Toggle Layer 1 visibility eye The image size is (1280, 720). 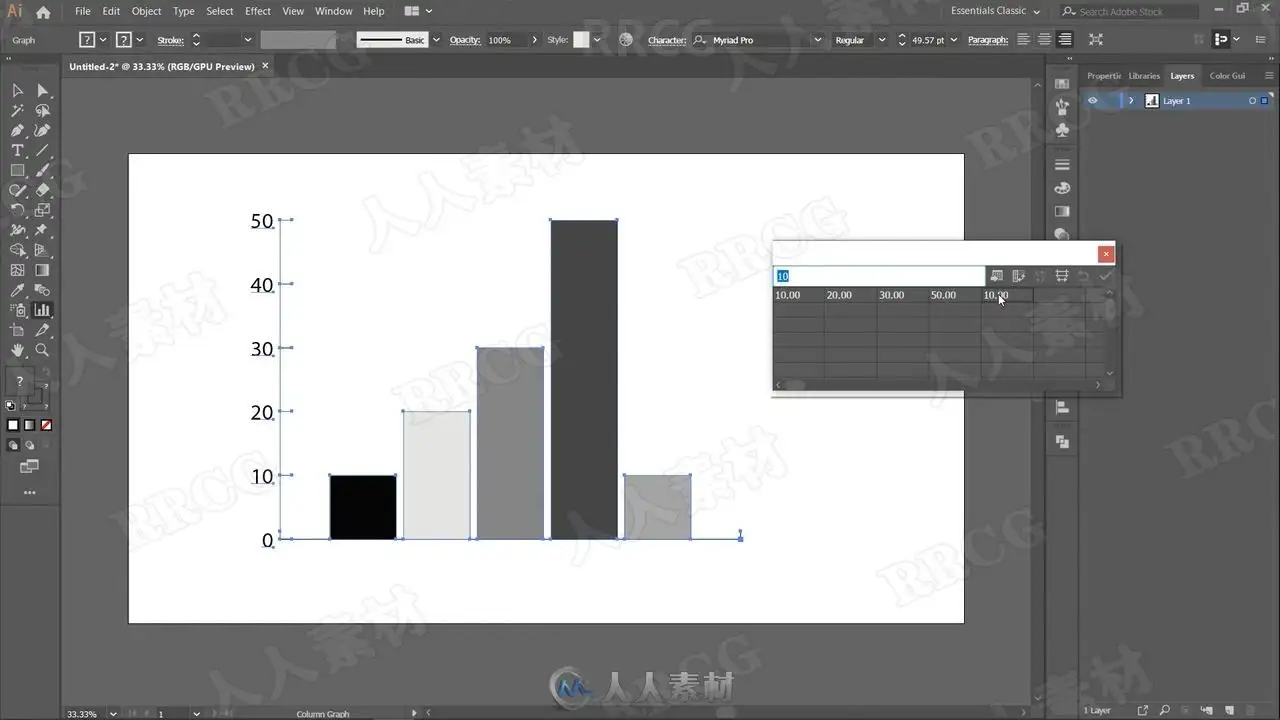click(x=1092, y=101)
